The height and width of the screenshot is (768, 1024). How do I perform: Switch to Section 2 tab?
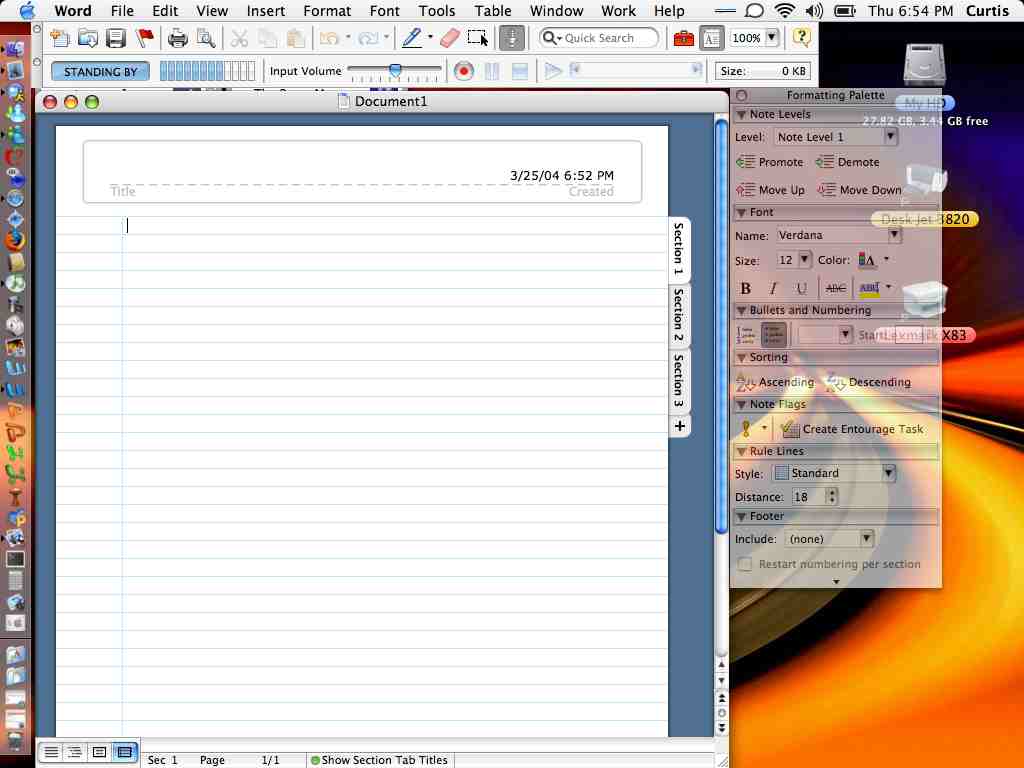coord(679,315)
